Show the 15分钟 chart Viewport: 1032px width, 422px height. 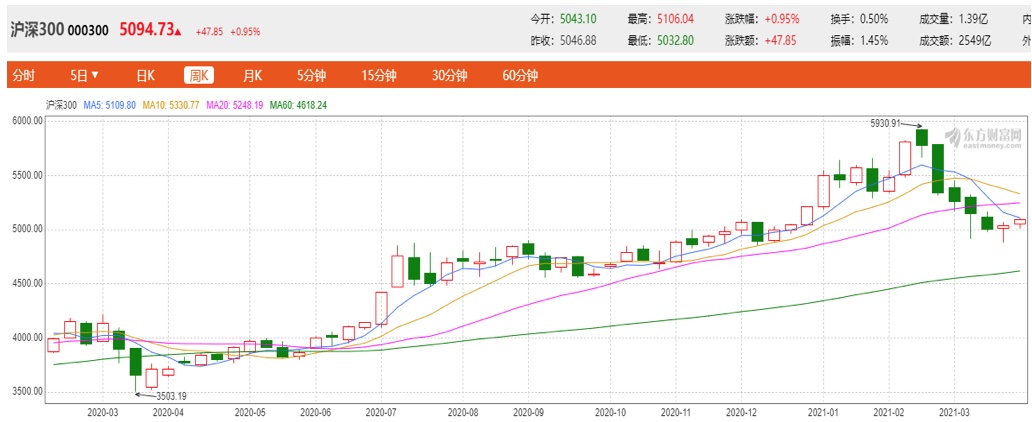[379, 75]
